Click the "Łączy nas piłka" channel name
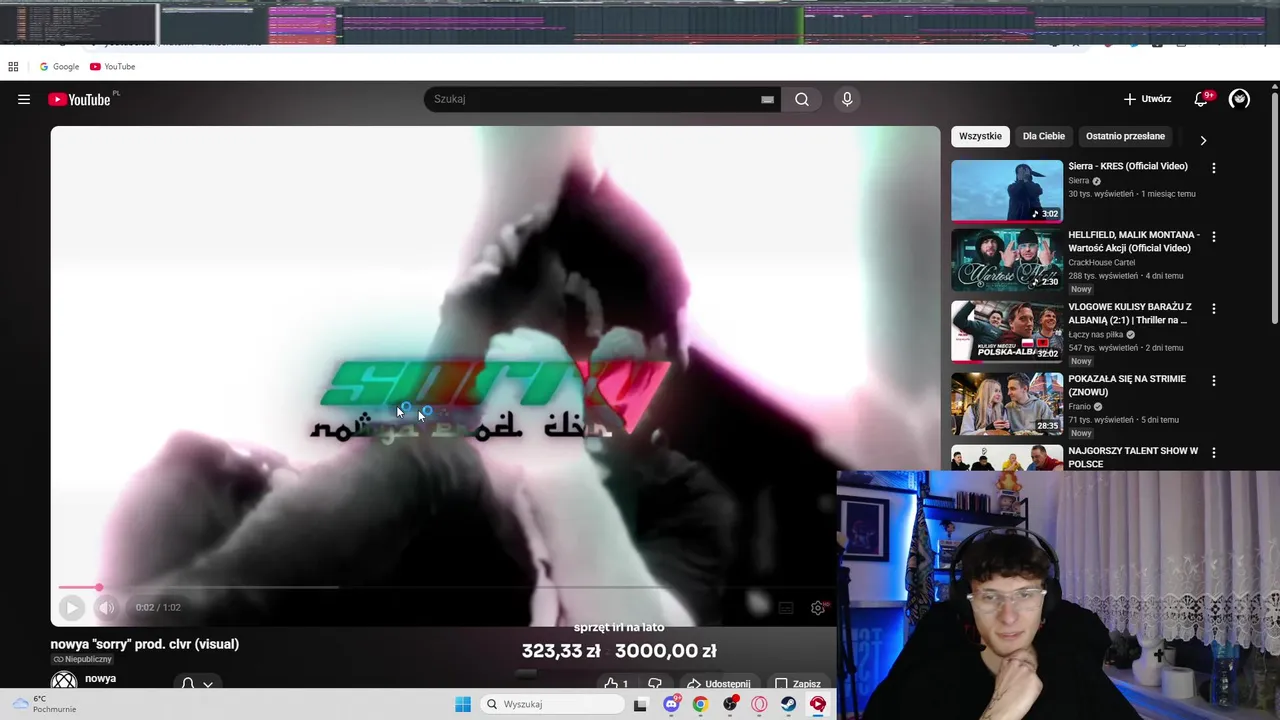The width and height of the screenshot is (1280, 720). pyautogui.click(x=1096, y=335)
